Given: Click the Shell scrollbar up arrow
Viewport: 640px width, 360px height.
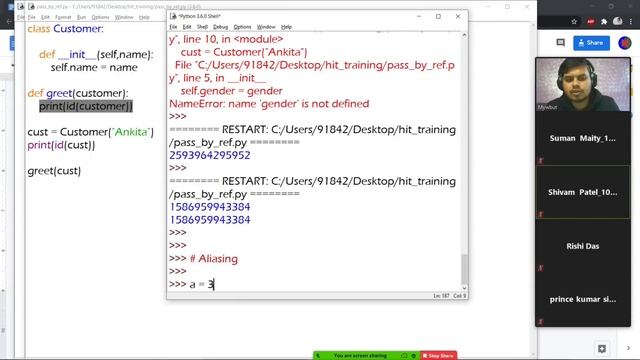Looking at the screenshot, I should coord(464,36).
